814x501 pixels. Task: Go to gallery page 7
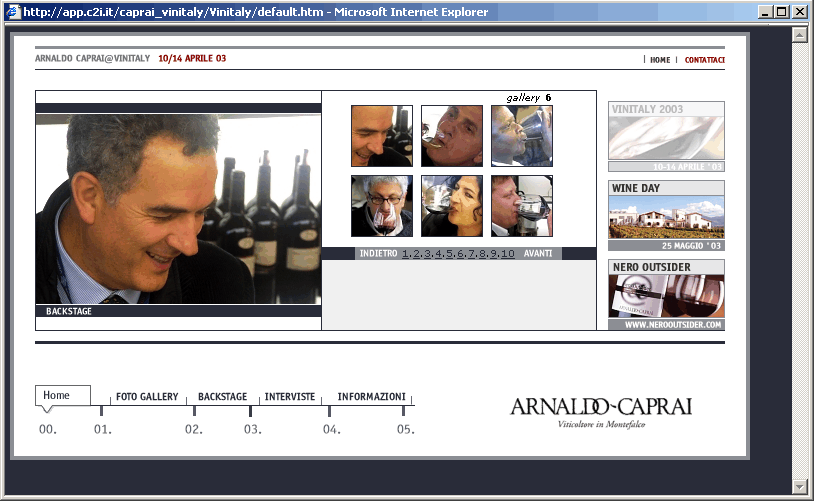[x=471, y=253]
